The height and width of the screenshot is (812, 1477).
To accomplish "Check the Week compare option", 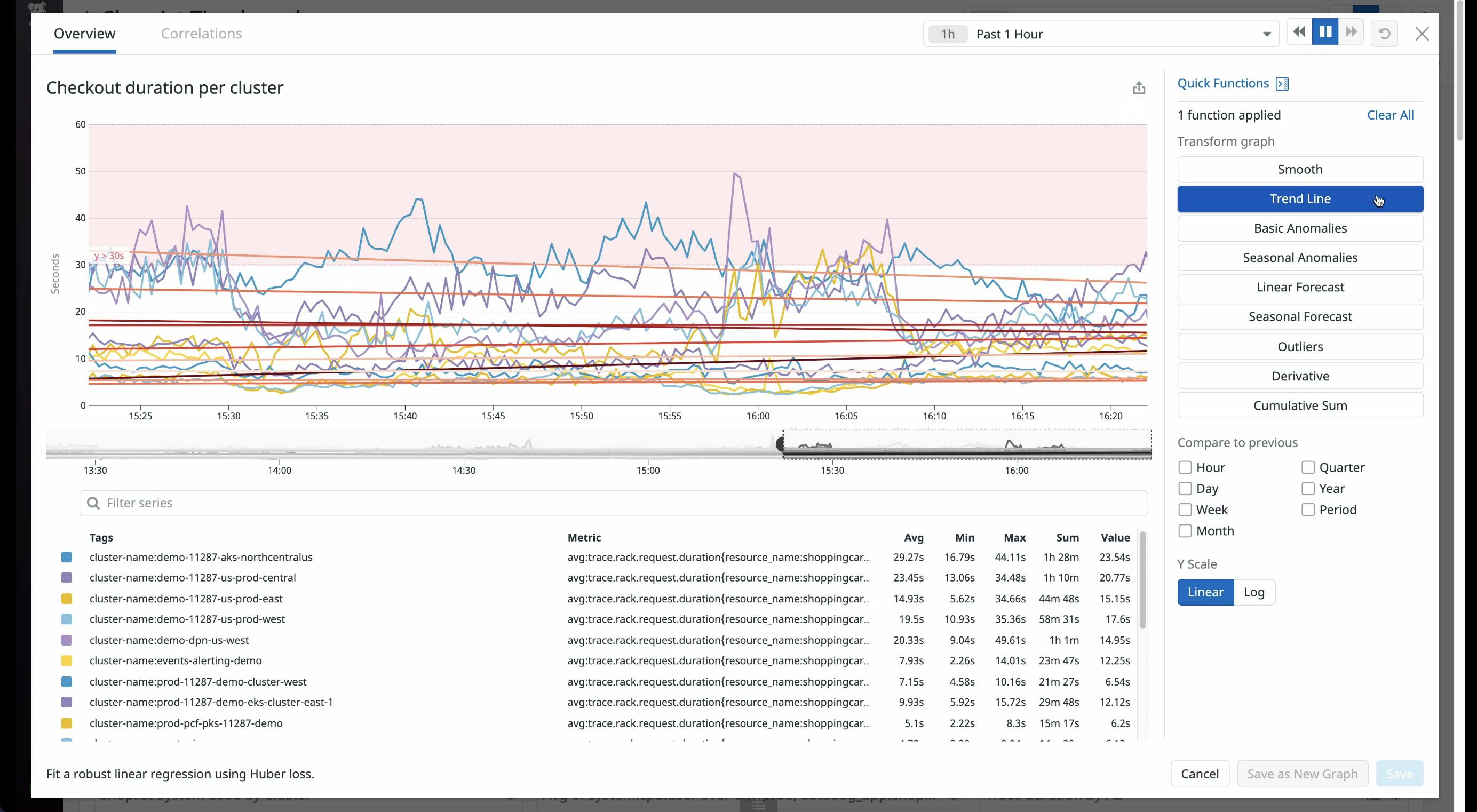I will (1185, 509).
